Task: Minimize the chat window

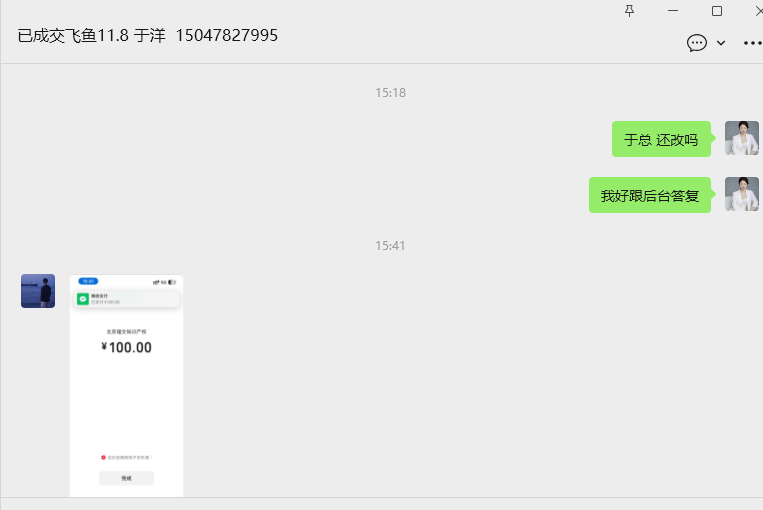Action: tap(673, 11)
